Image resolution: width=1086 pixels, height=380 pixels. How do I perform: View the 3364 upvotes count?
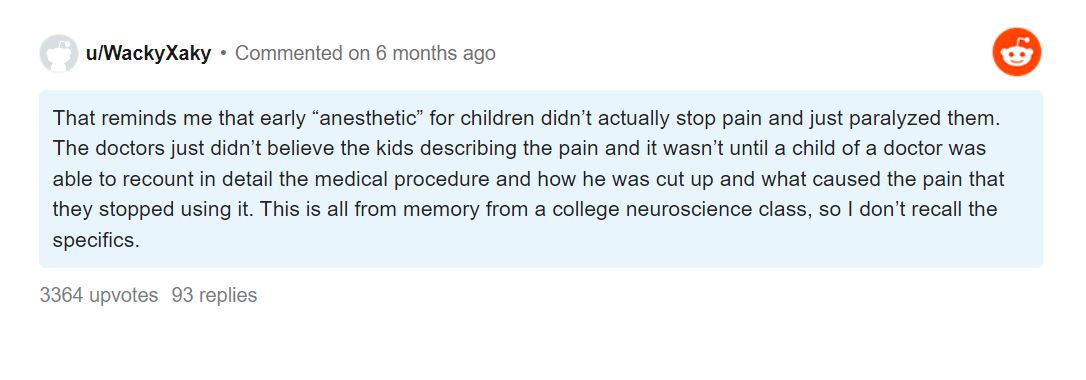(x=99, y=296)
